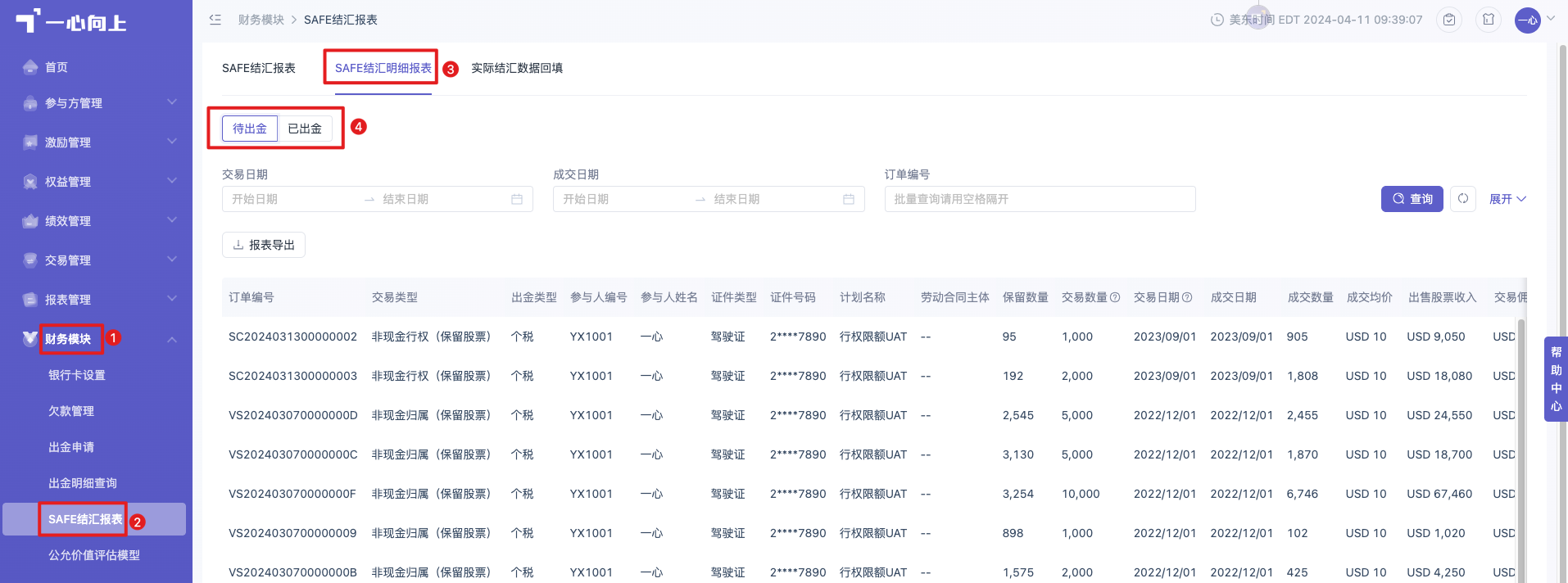
Task: Switch to the 实际结汇数据回填 tab
Action: [x=517, y=68]
